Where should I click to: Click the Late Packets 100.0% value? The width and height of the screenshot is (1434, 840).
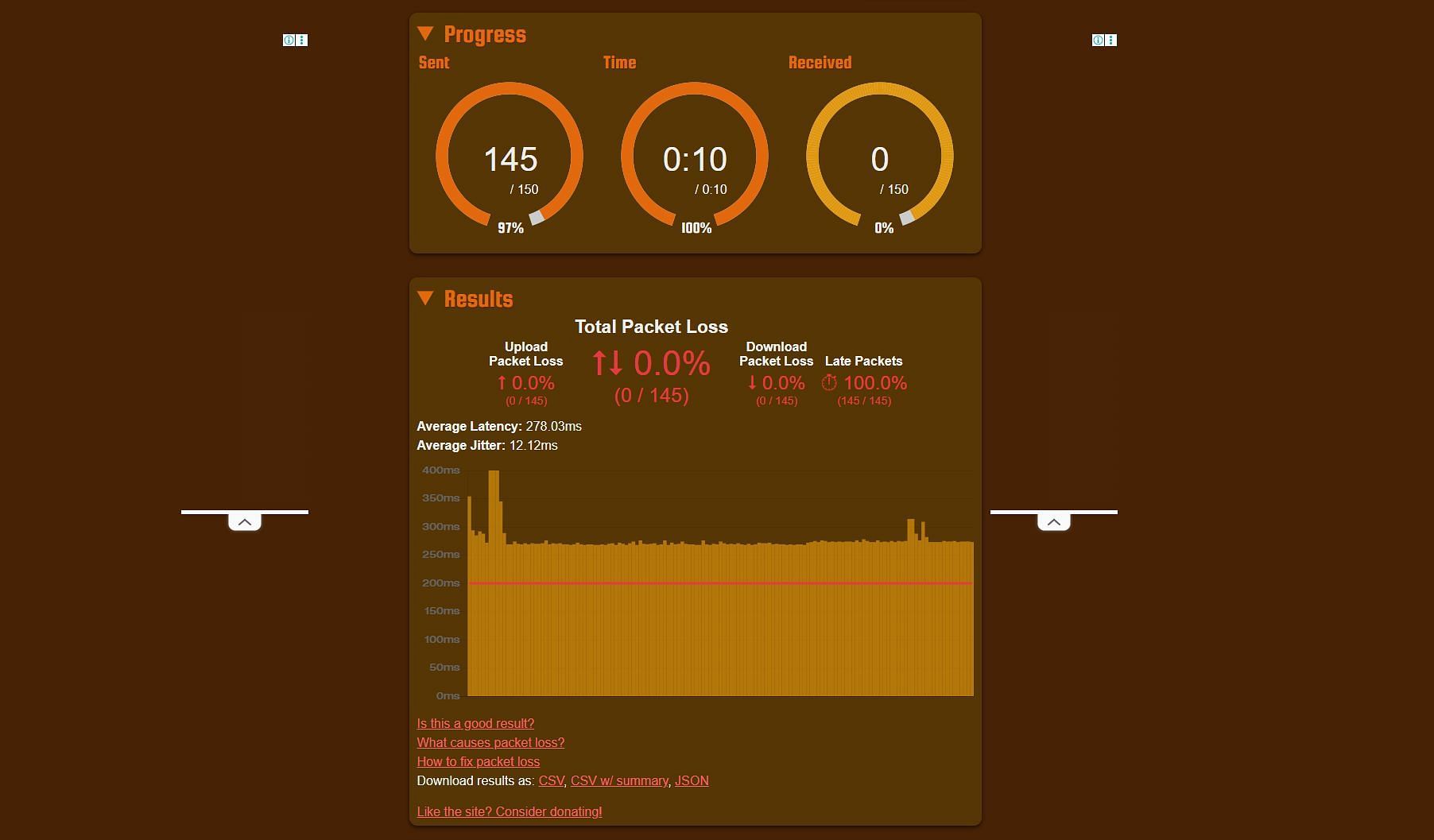[x=875, y=383]
